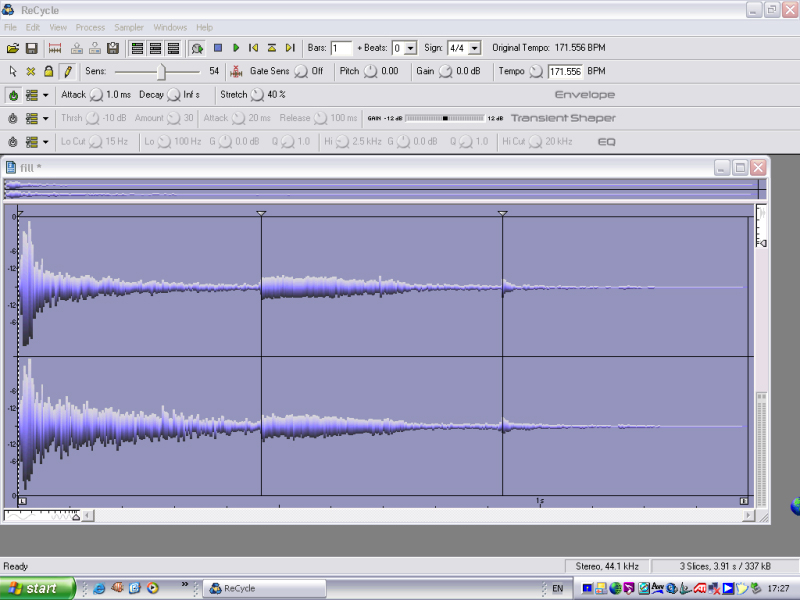Click the Preview toggle icon
The height and width of the screenshot is (600, 800).
click(197, 48)
